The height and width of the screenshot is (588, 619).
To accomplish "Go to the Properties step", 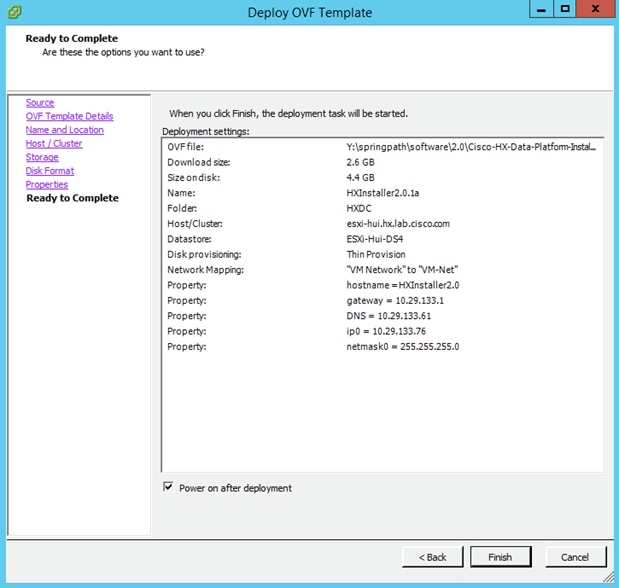I will tap(47, 184).
